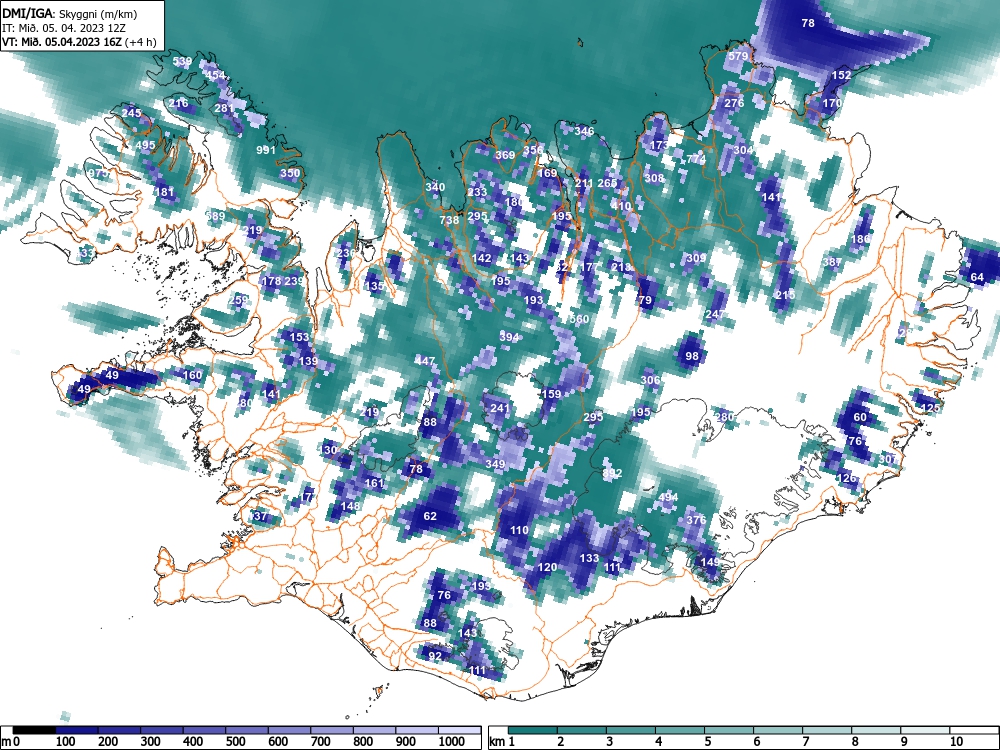Click the visibility value 186

[x=861, y=239]
